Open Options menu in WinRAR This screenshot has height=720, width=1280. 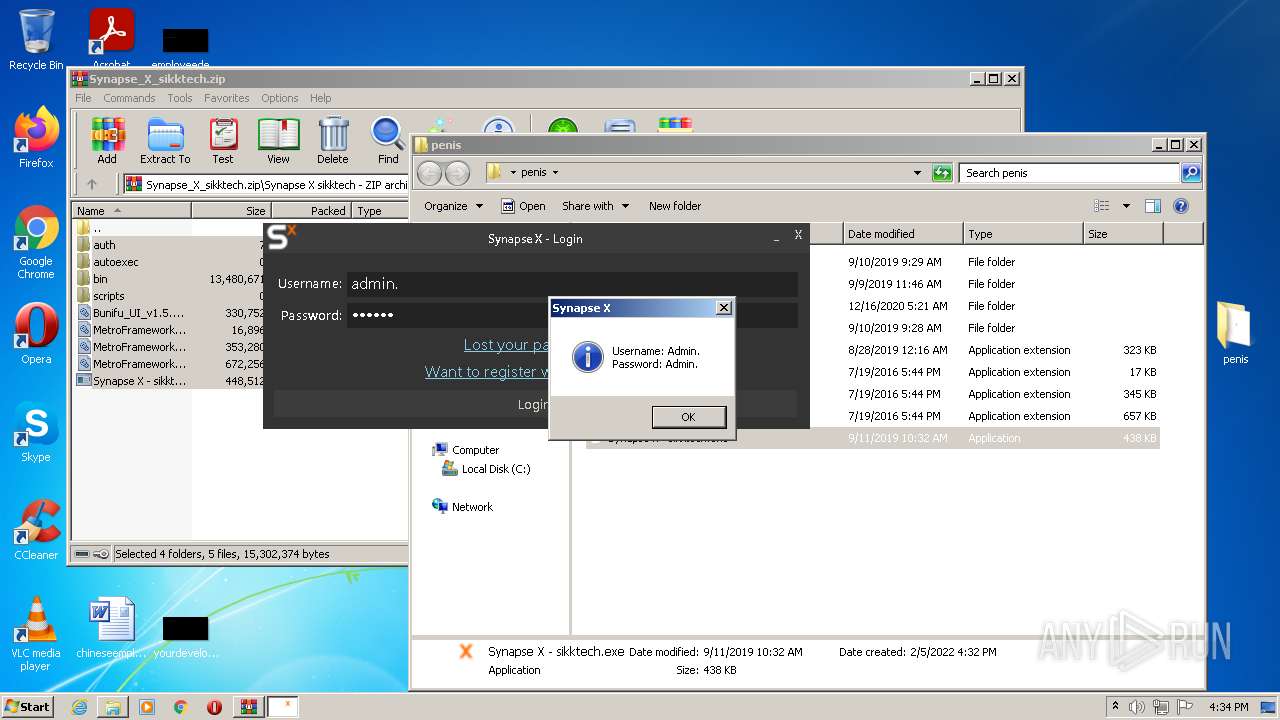(280, 98)
